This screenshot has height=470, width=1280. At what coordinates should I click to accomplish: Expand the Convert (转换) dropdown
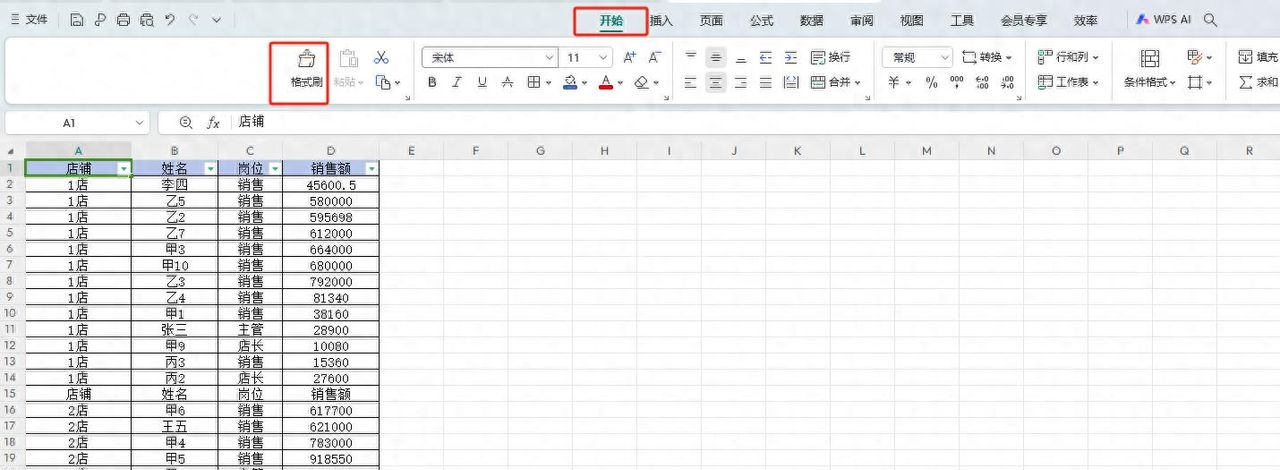(x=1009, y=58)
